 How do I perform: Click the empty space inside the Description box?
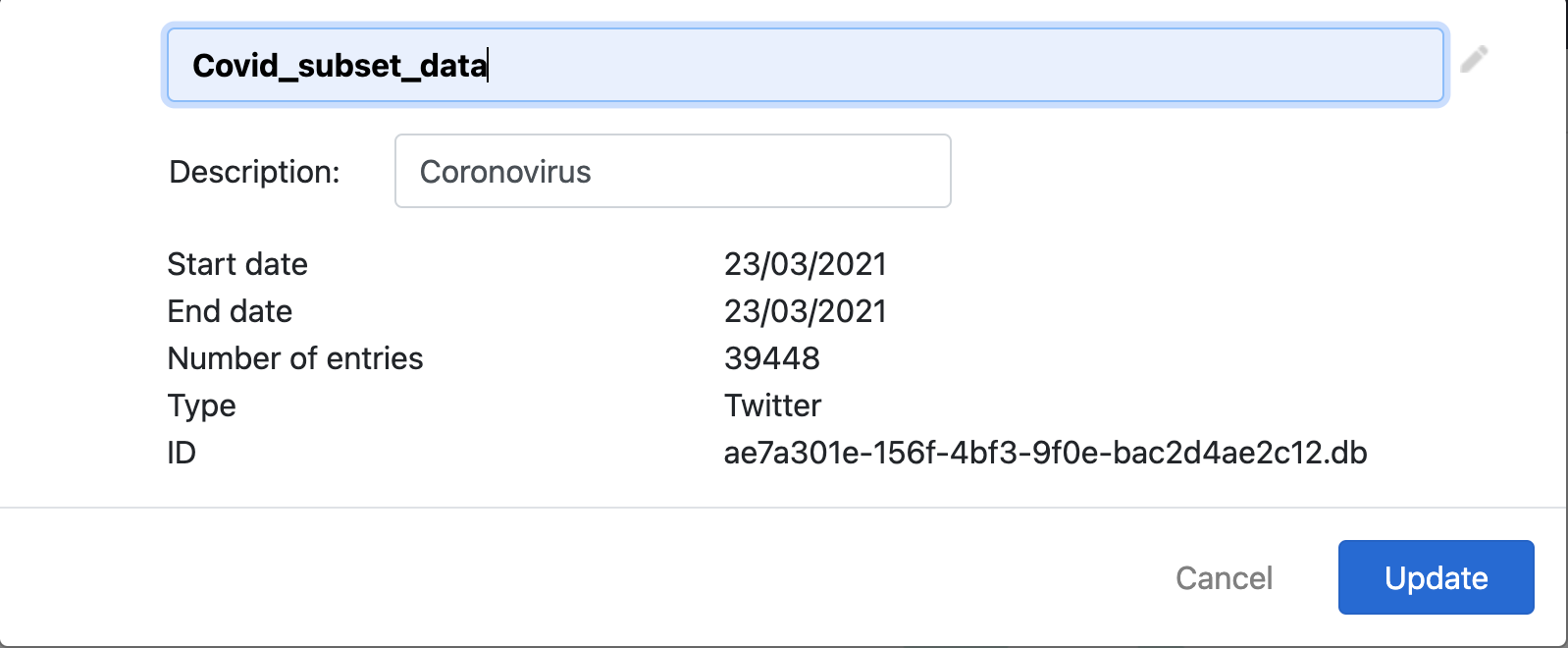coord(770,172)
